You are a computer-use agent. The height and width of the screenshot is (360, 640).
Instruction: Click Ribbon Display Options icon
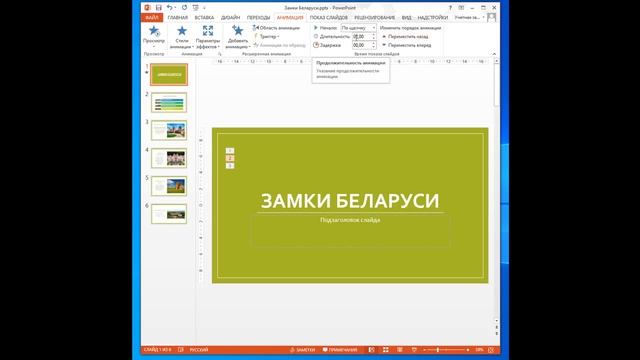click(x=461, y=8)
